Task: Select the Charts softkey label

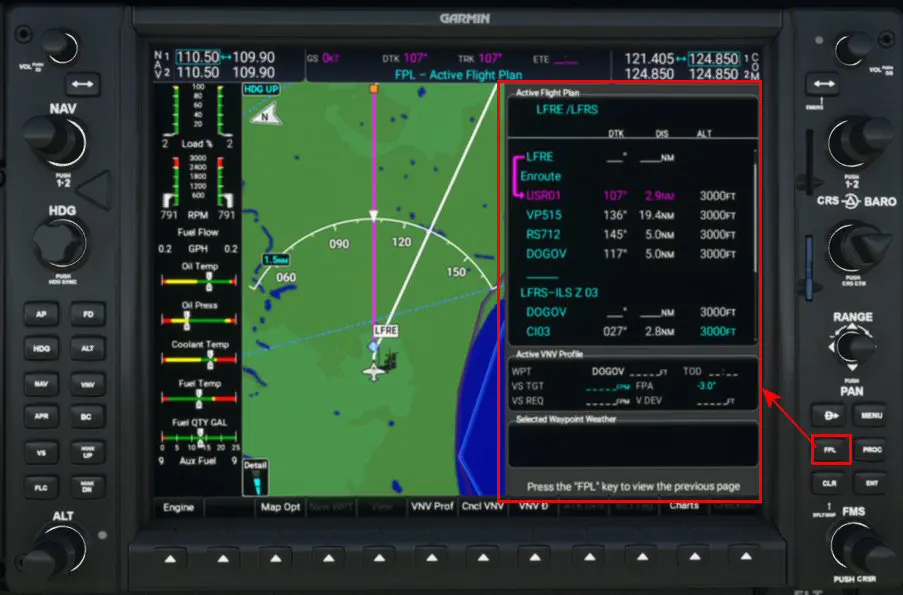Action: coord(684,506)
